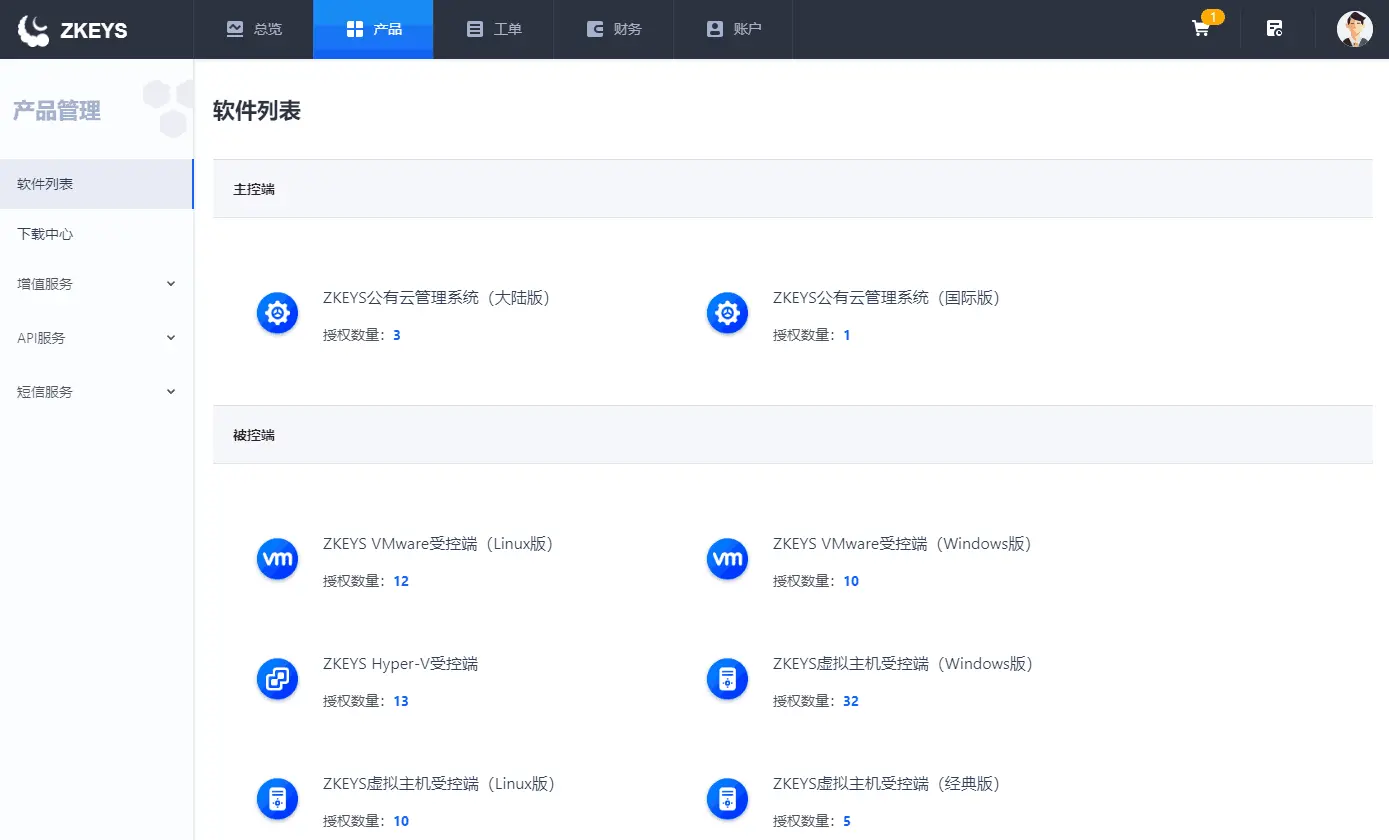This screenshot has height=840, width=1389.
Task: Open ZKEYS虚拟主机受控端（Windows版）
Action: [x=903, y=664]
